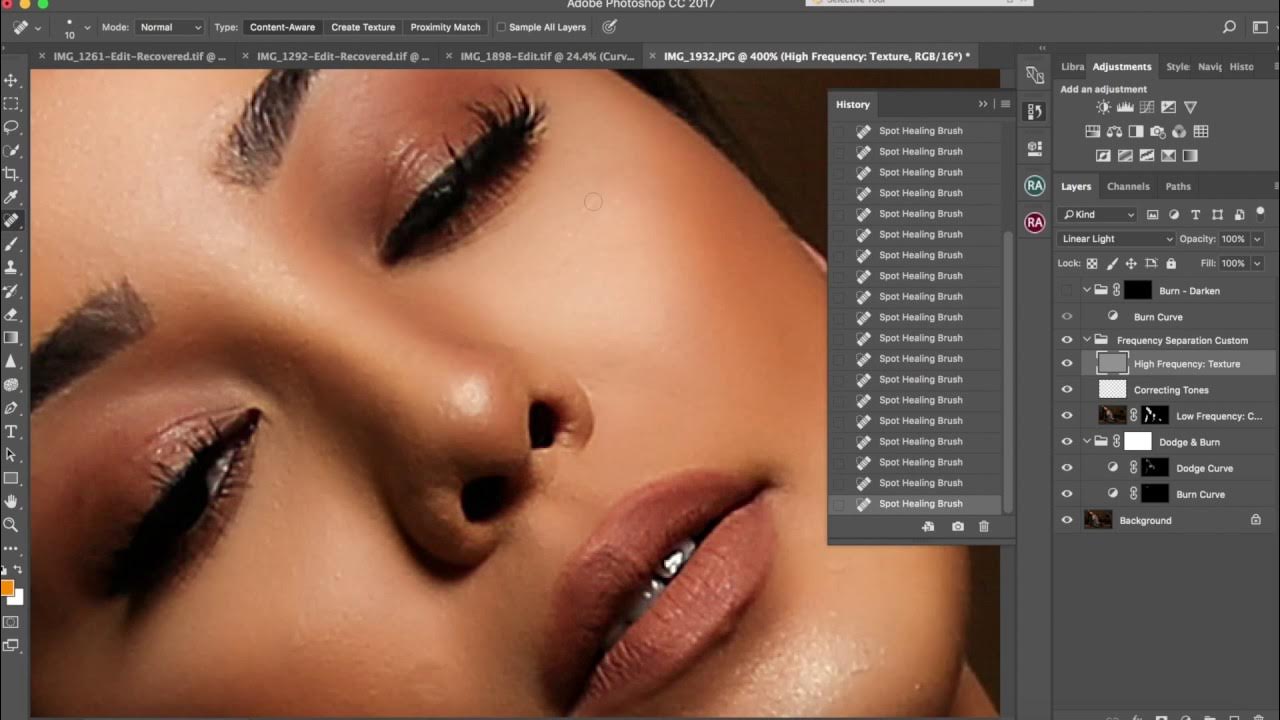Click the Opacity 100% field
Image resolution: width=1280 pixels, height=720 pixels.
coord(1233,239)
